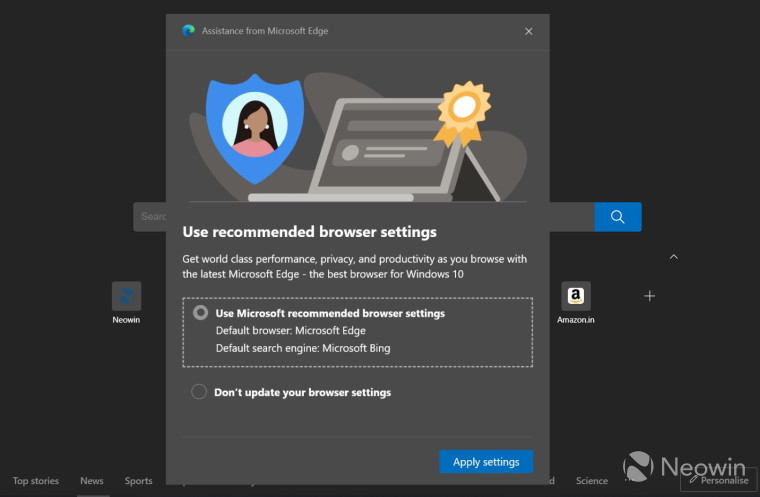Image resolution: width=760 pixels, height=497 pixels.
Task: Switch to the Science feed tab
Action: (592, 481)
